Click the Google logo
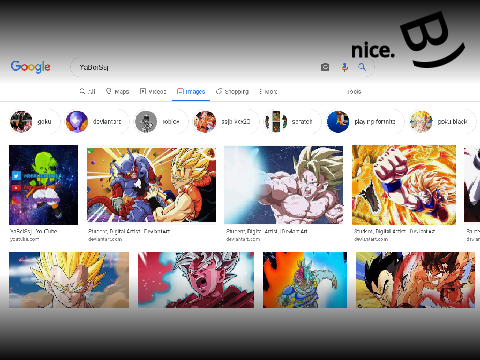Screen dimensions: 480x360 (x=30, y=67)
